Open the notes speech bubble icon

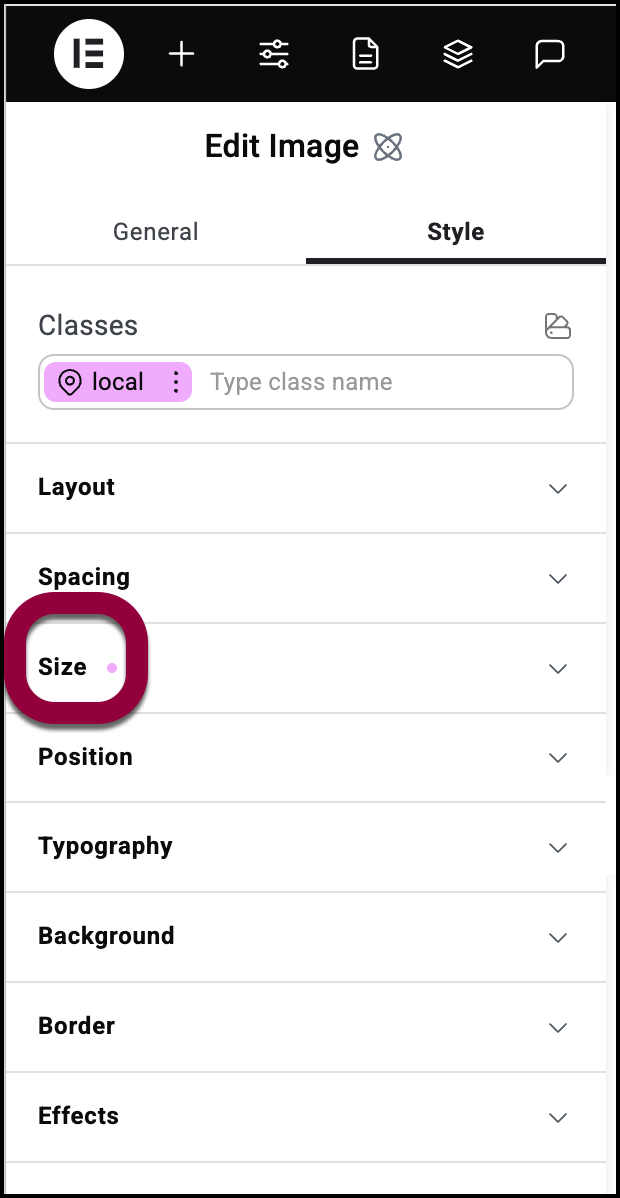tap(550, 54)
